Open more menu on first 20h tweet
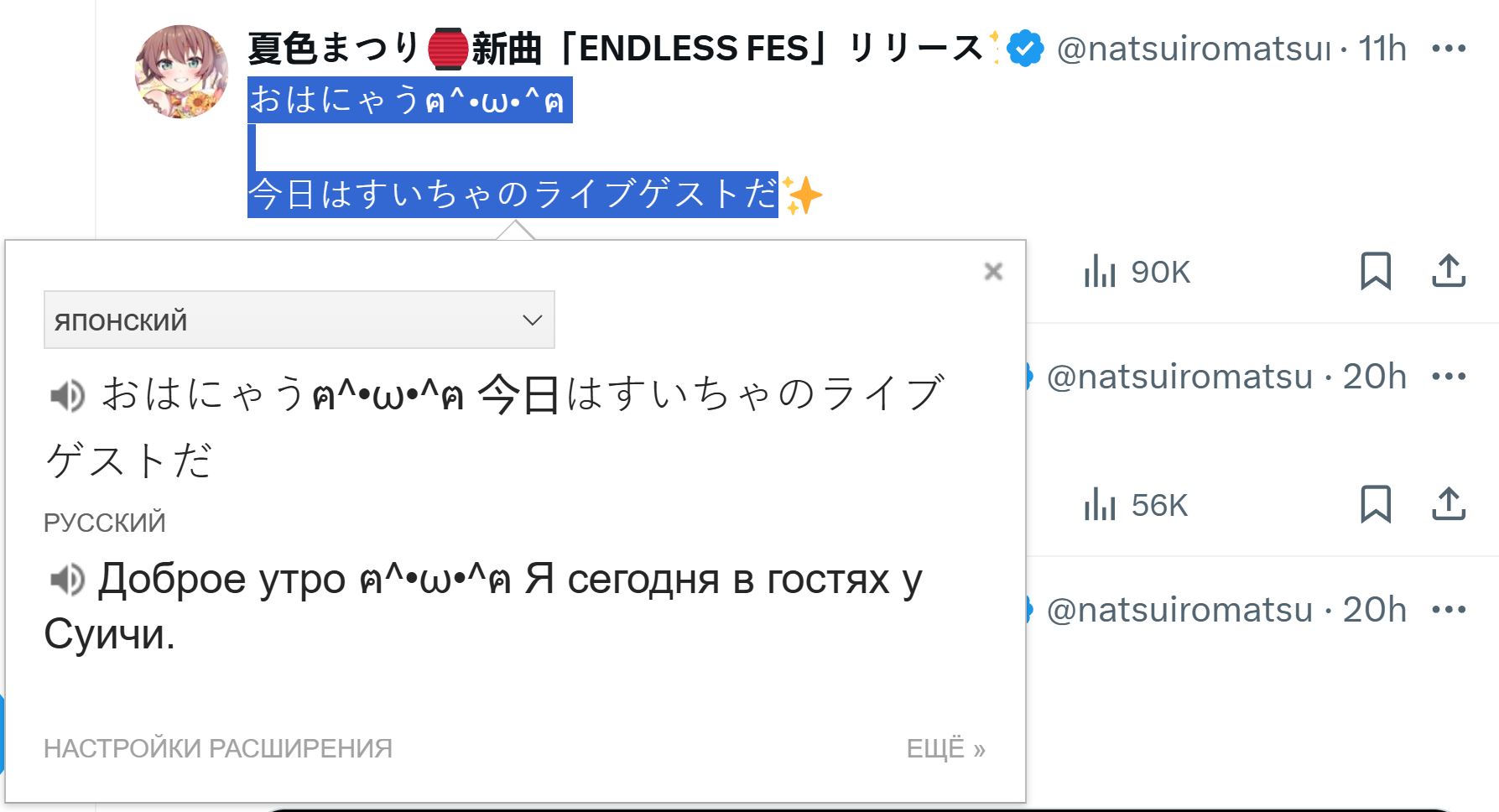 coord(1449,376)
